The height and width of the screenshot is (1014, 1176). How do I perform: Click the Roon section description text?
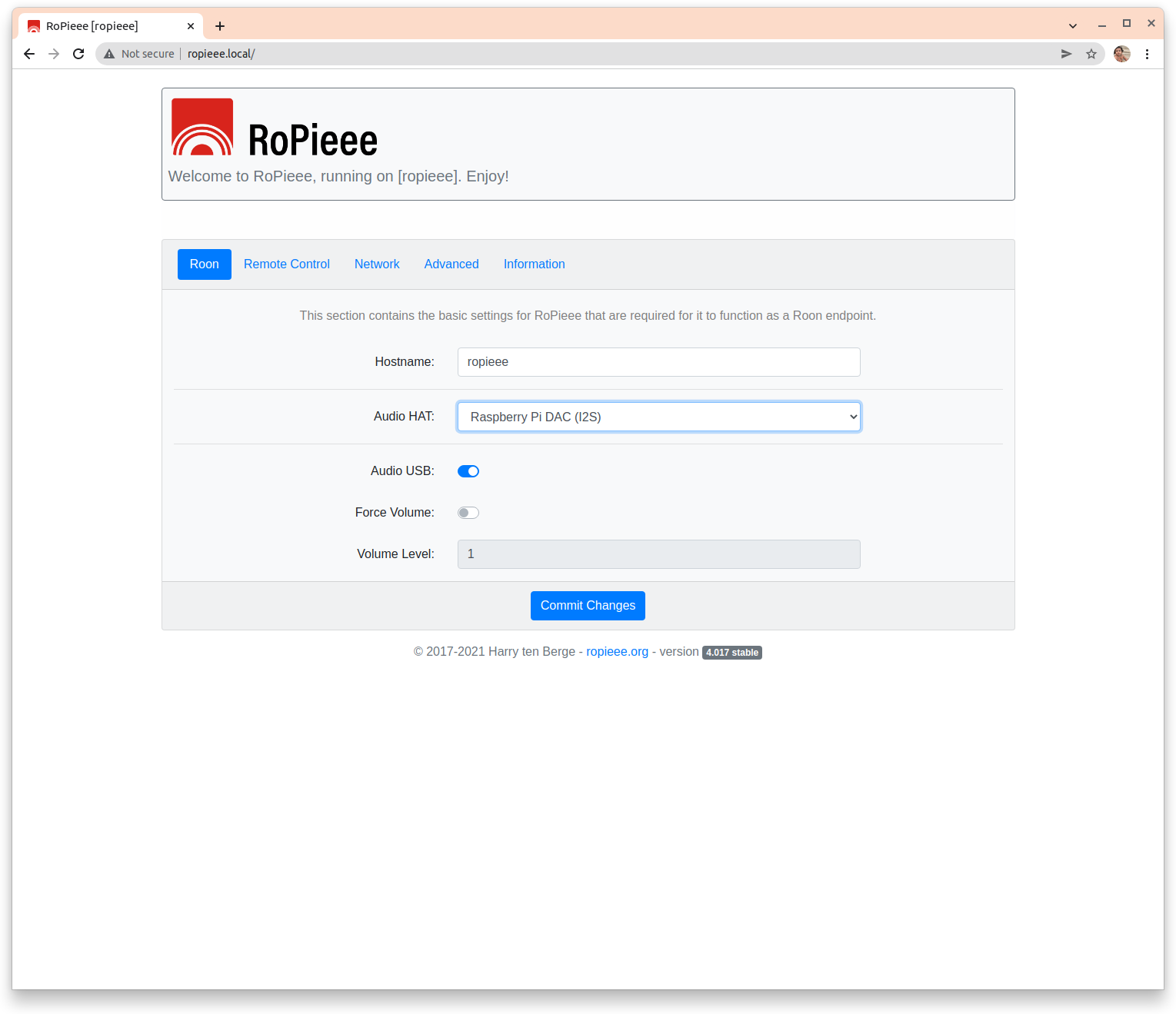[x=588, y=316]
